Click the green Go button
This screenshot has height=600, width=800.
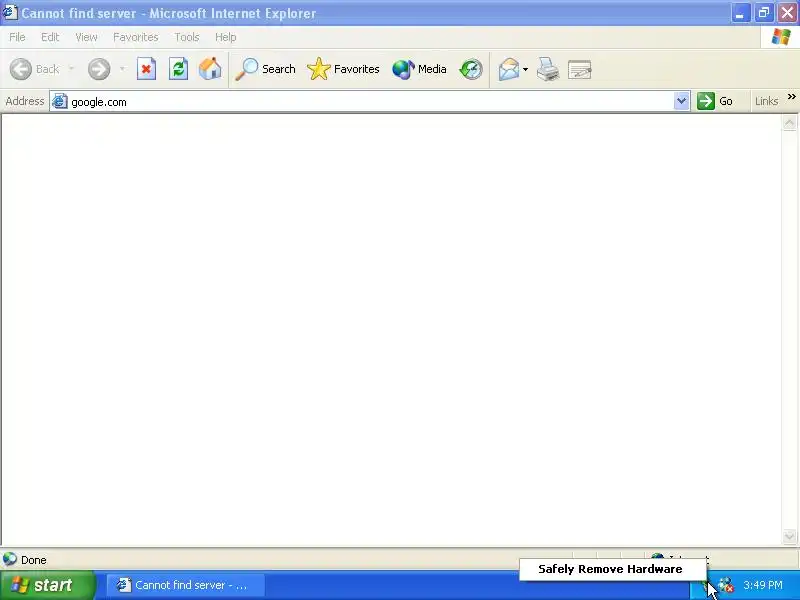pos(716,101)
